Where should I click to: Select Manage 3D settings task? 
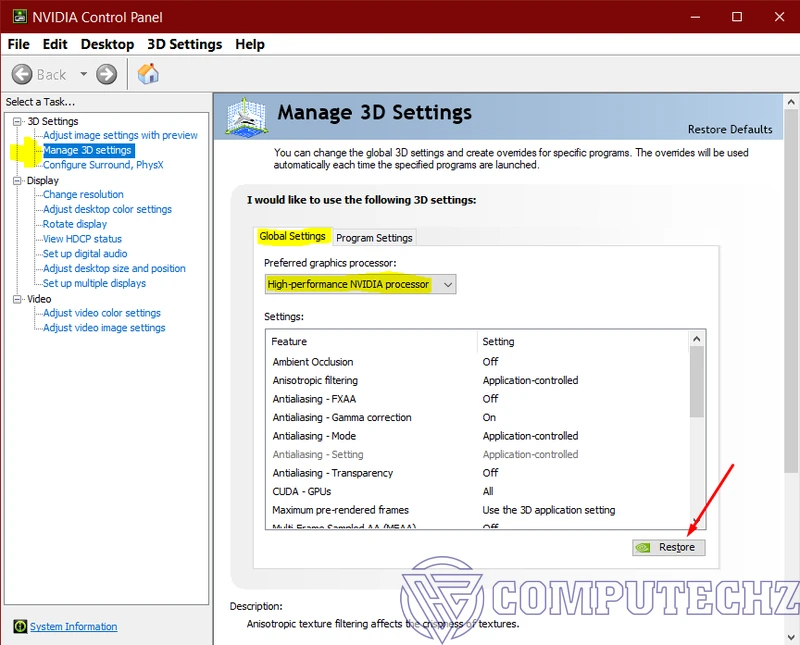[x=88, y=150]
